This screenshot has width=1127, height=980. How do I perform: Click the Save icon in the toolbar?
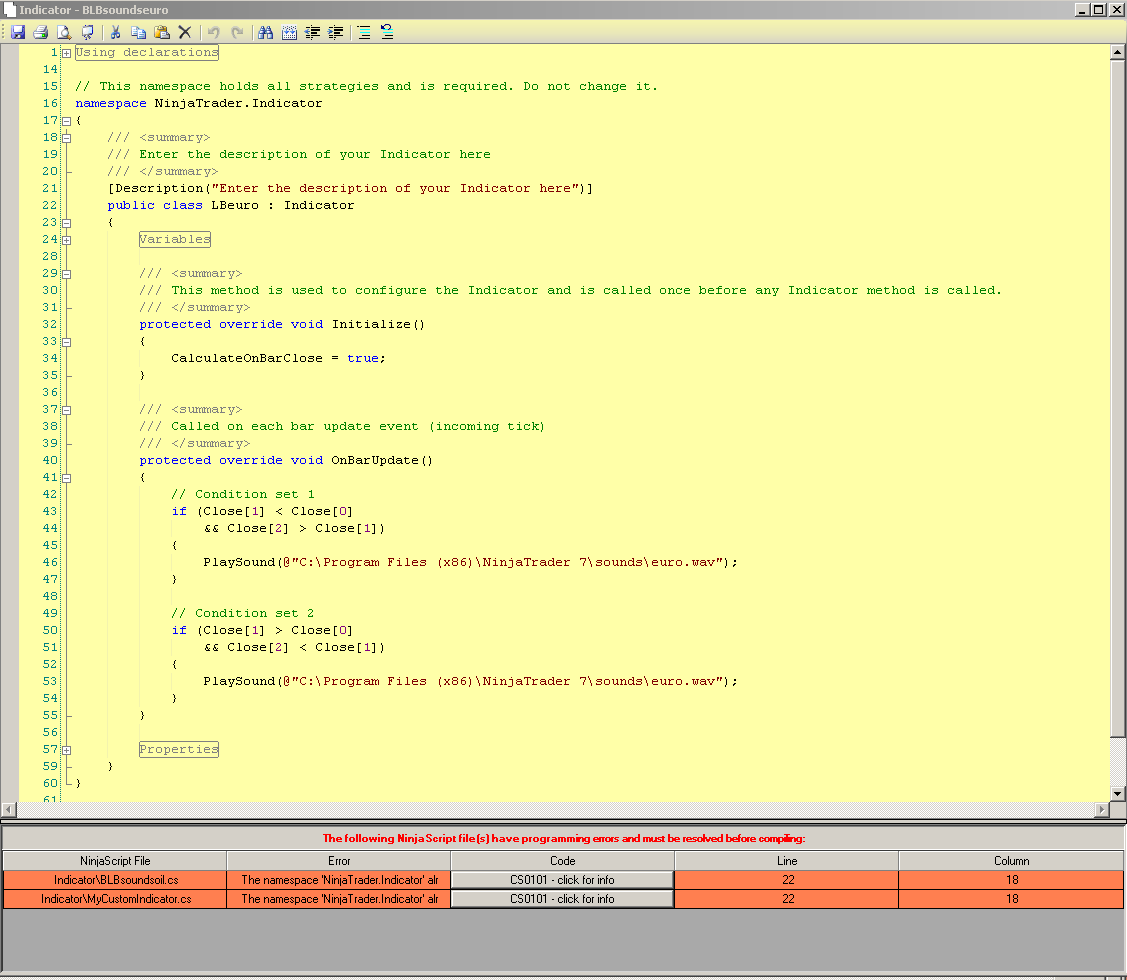(18, 32)
